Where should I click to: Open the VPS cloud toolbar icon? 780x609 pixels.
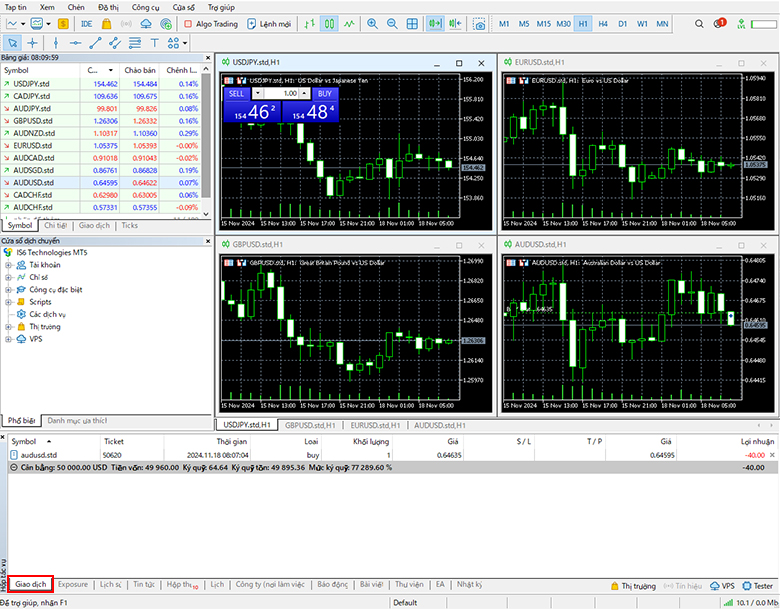click(146, 24)
